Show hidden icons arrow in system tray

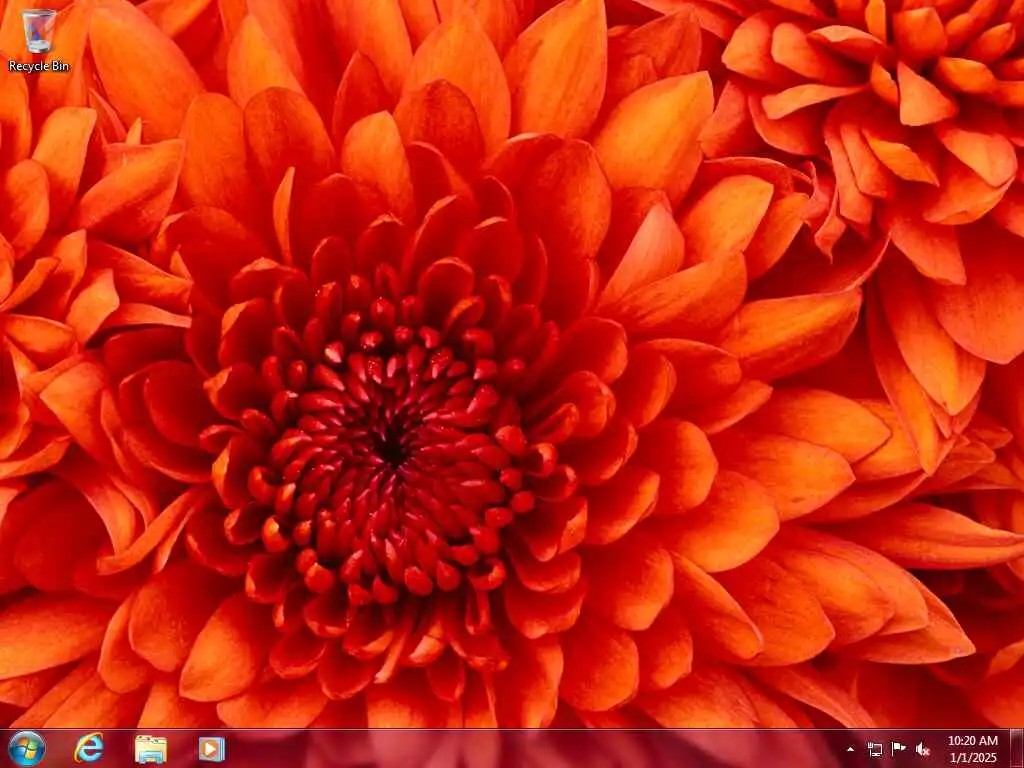pyautogui.click(x=850, y=749)
